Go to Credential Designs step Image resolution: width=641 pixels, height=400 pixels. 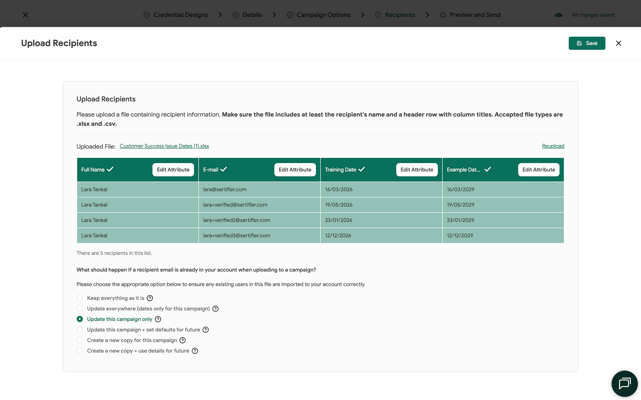click(x=176, y=15)
